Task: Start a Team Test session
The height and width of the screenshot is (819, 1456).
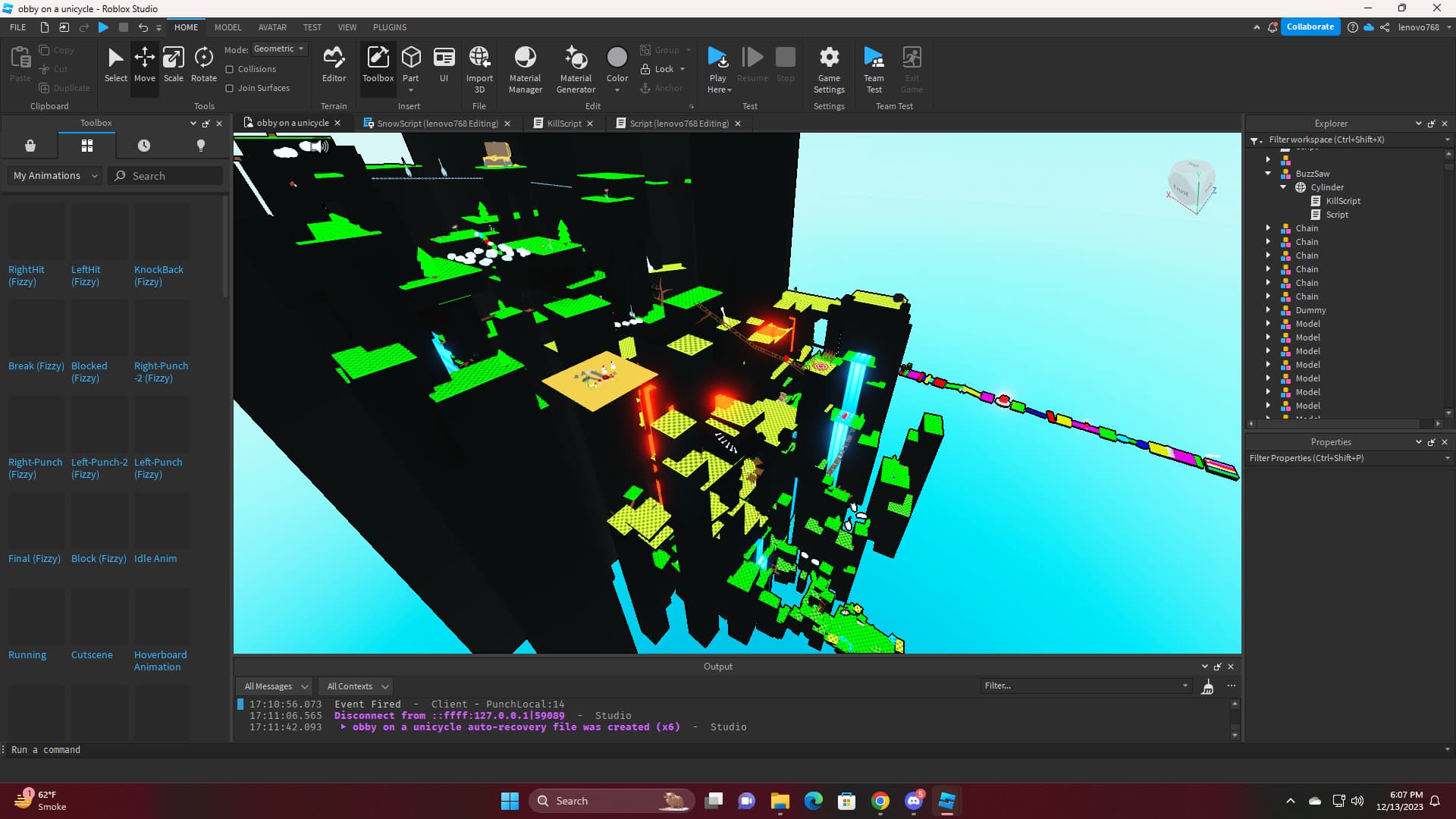Action: point(874,67)
